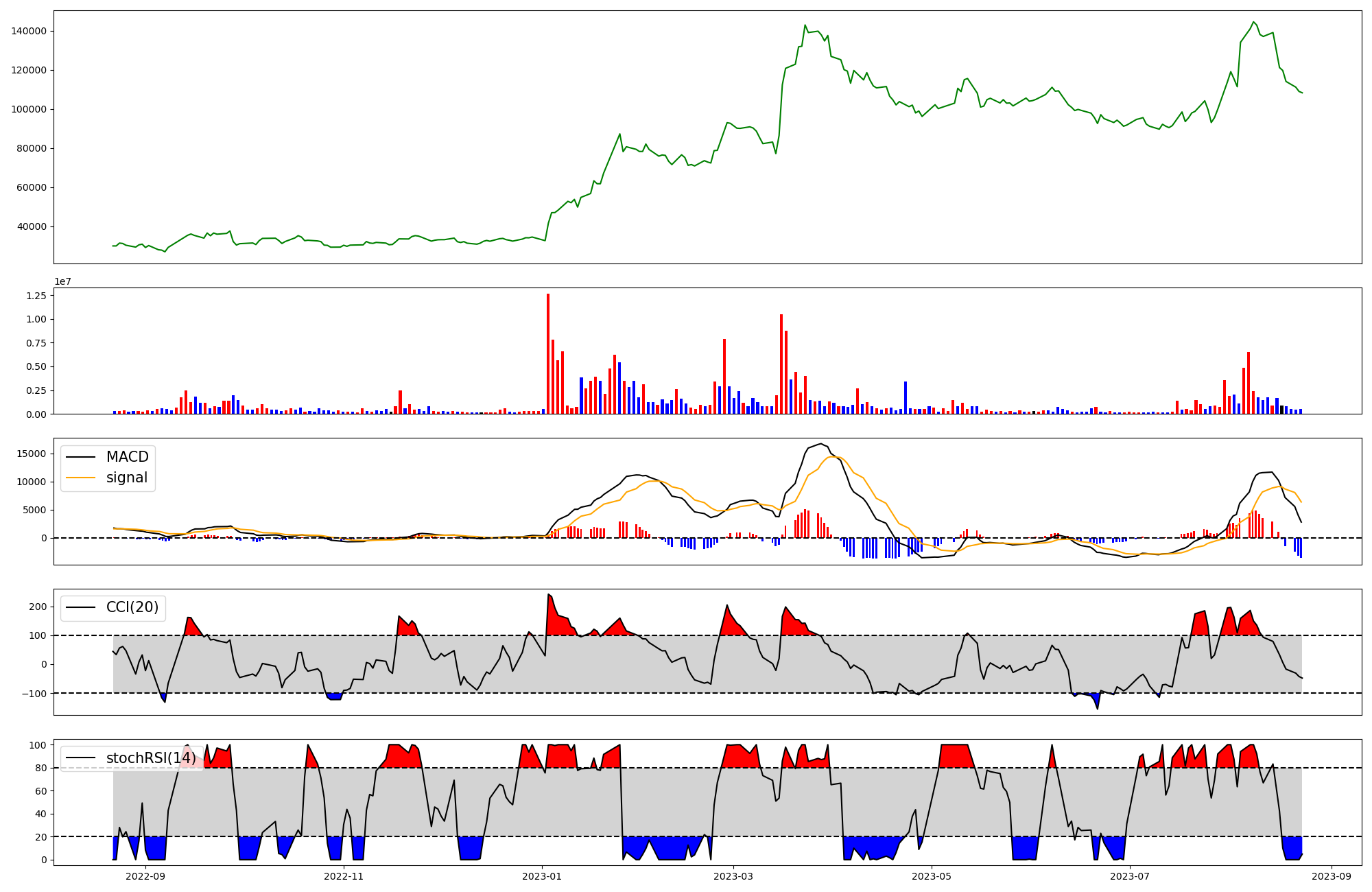Click the 2022-09 x-axis date label

145,876
